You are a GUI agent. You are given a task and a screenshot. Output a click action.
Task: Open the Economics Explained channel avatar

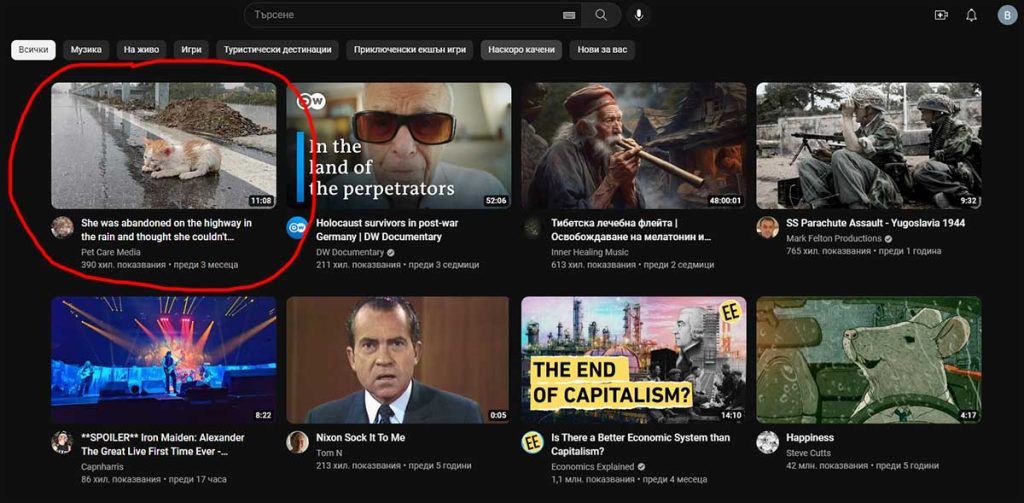[532, 442]
